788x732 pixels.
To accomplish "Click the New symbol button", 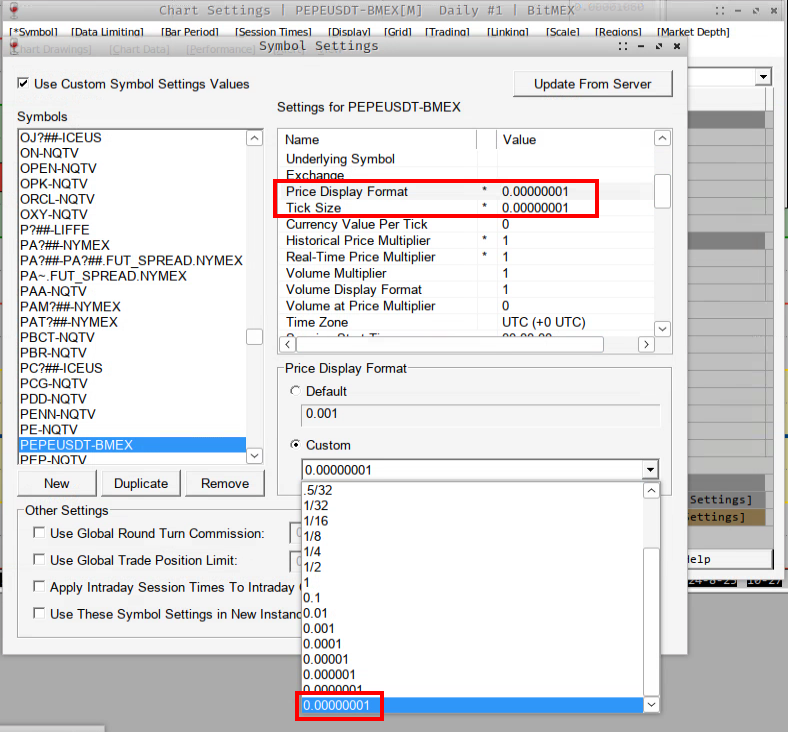I will point(57,483).
